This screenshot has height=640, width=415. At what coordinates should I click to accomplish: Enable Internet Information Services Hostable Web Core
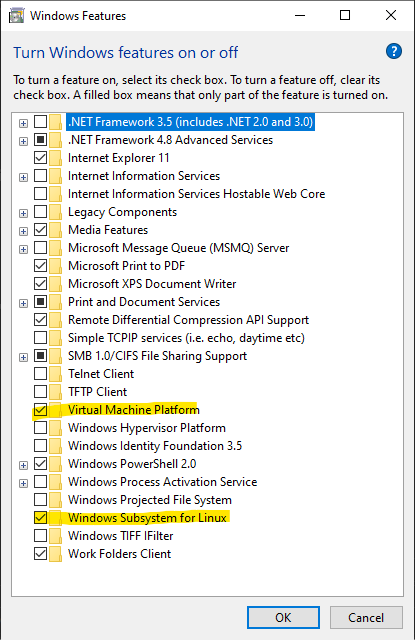(40, 193)
